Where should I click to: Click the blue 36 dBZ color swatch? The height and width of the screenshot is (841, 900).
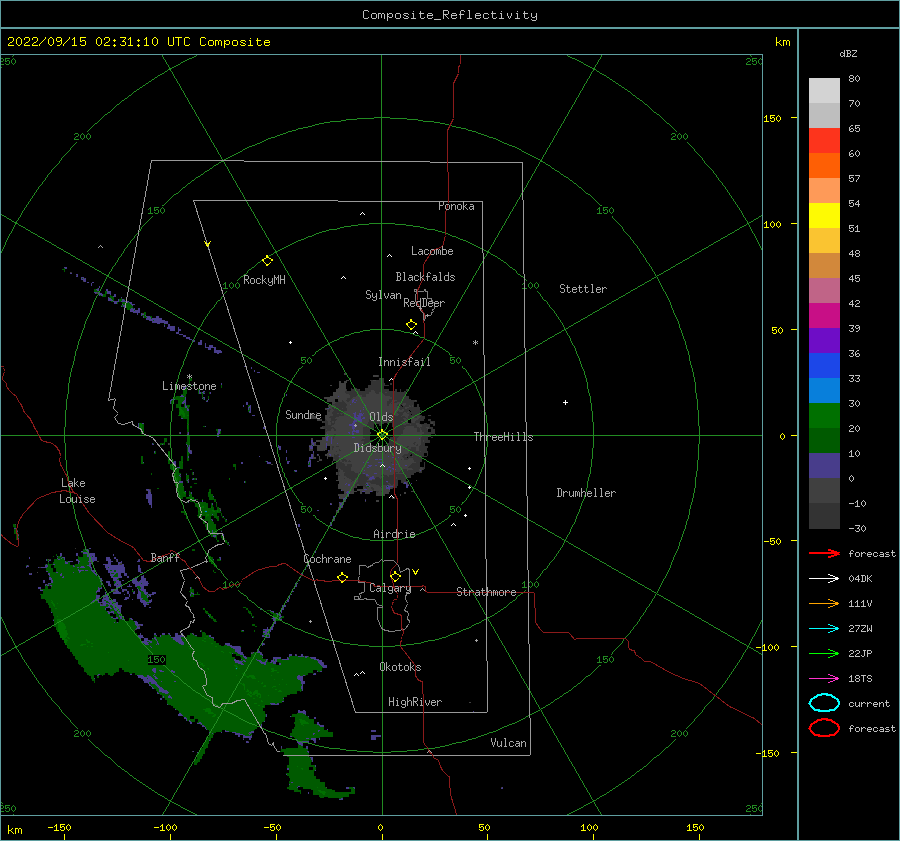coord(824,365)
